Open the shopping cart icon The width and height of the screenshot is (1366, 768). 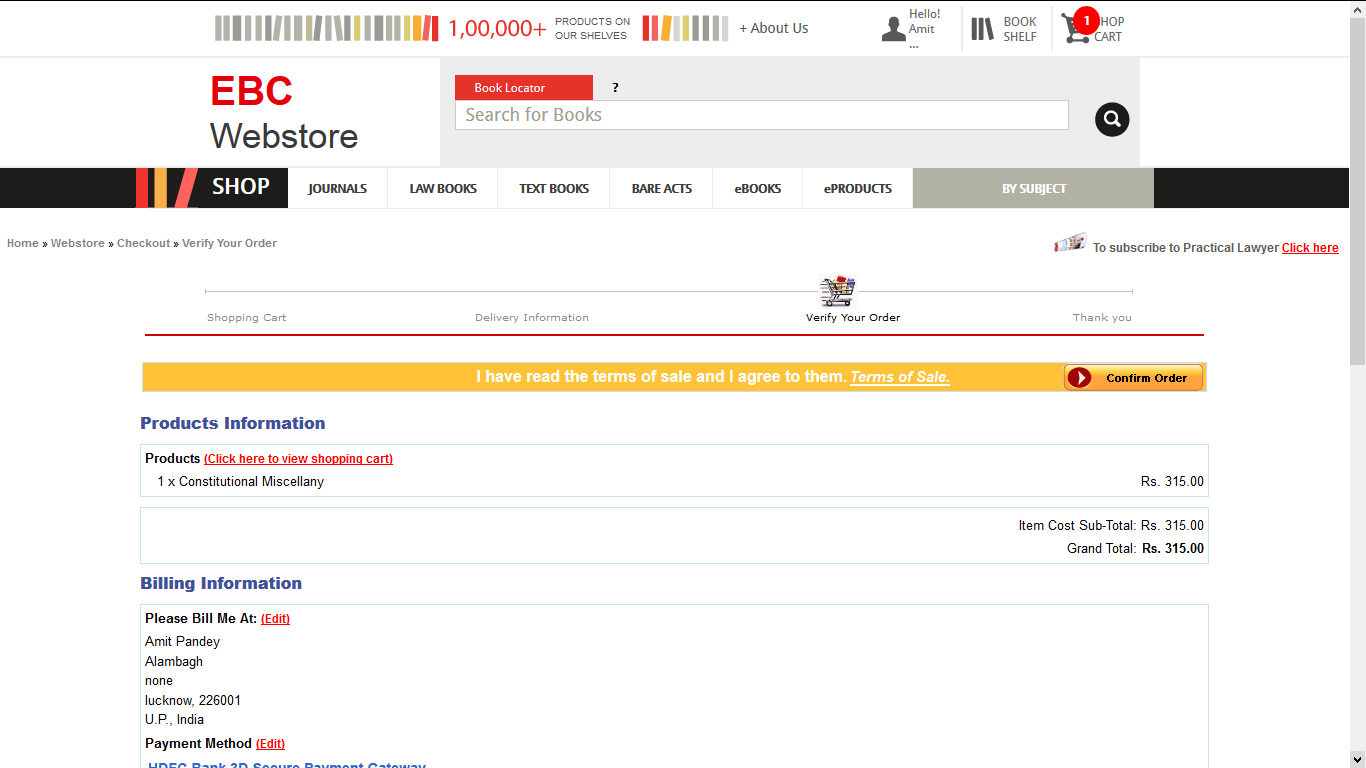(x=1075, y=30)
